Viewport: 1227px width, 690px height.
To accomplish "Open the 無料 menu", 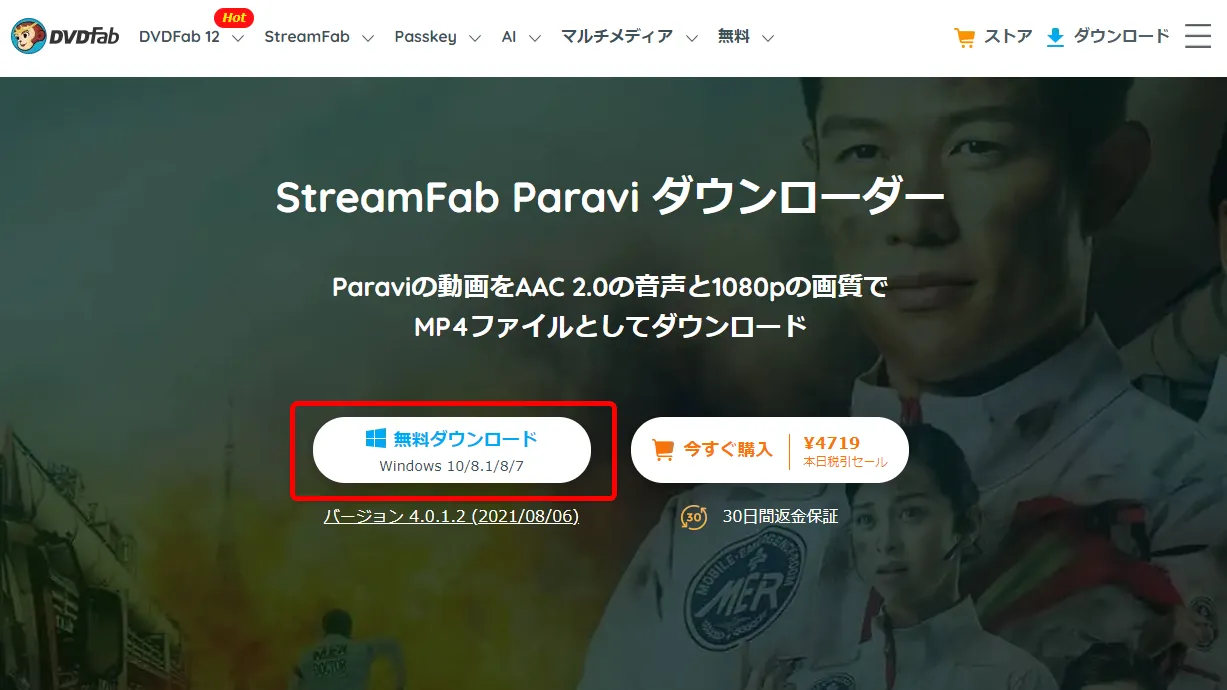I will point(734,37).
